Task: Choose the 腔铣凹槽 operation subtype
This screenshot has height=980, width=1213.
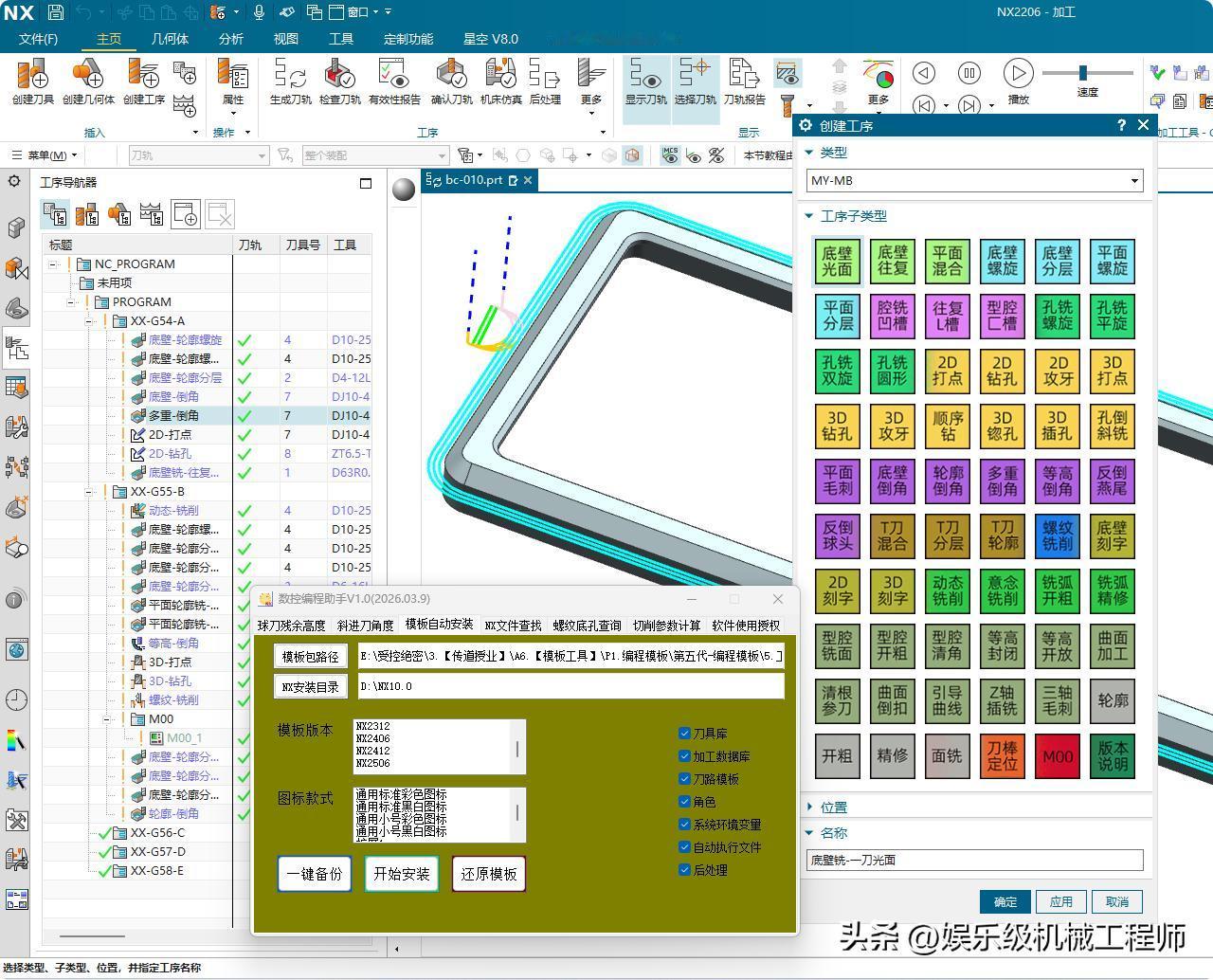Action: click(x=892, y=317)
